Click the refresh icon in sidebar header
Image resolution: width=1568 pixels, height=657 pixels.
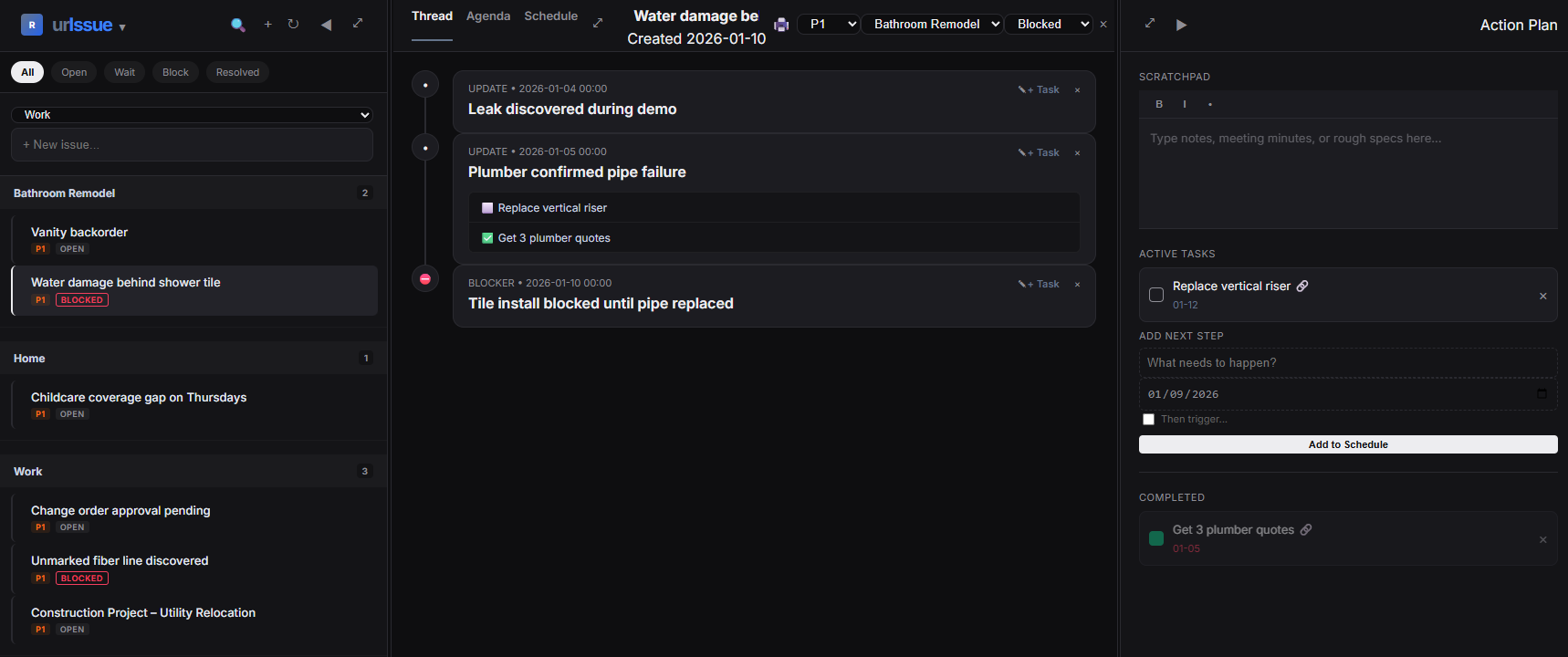pos(293,25)
